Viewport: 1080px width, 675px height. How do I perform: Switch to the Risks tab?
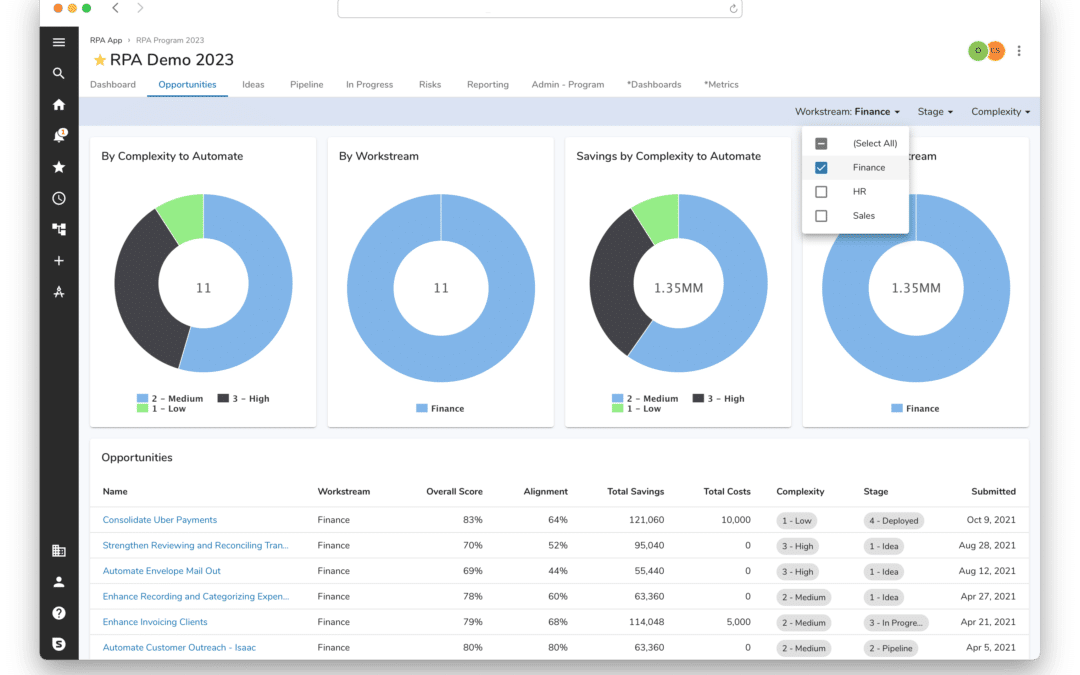[430, 85]
